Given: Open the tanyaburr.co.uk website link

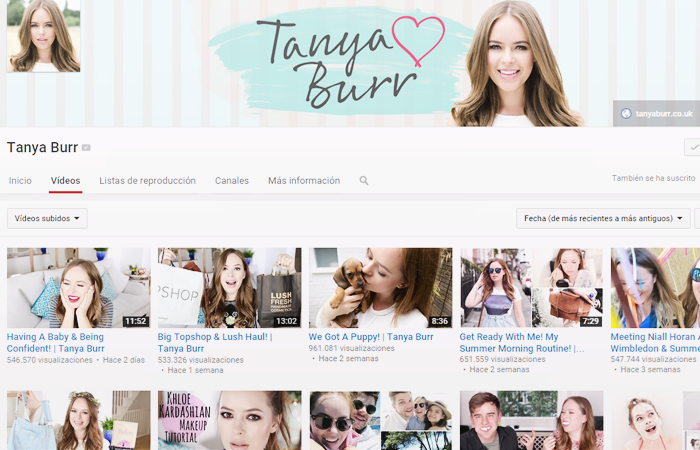Looking at the screenshot, I should [664, 113].
